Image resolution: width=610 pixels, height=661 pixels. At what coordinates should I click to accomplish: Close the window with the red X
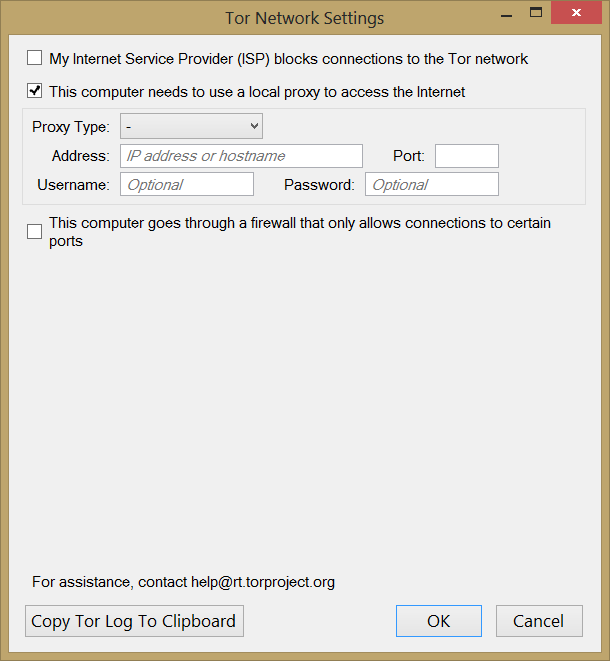pyautogui.click(x=578, y=13)
